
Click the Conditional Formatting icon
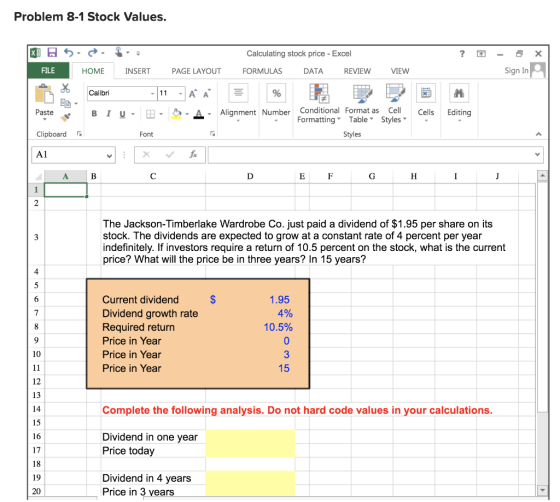tap(319, 93)
